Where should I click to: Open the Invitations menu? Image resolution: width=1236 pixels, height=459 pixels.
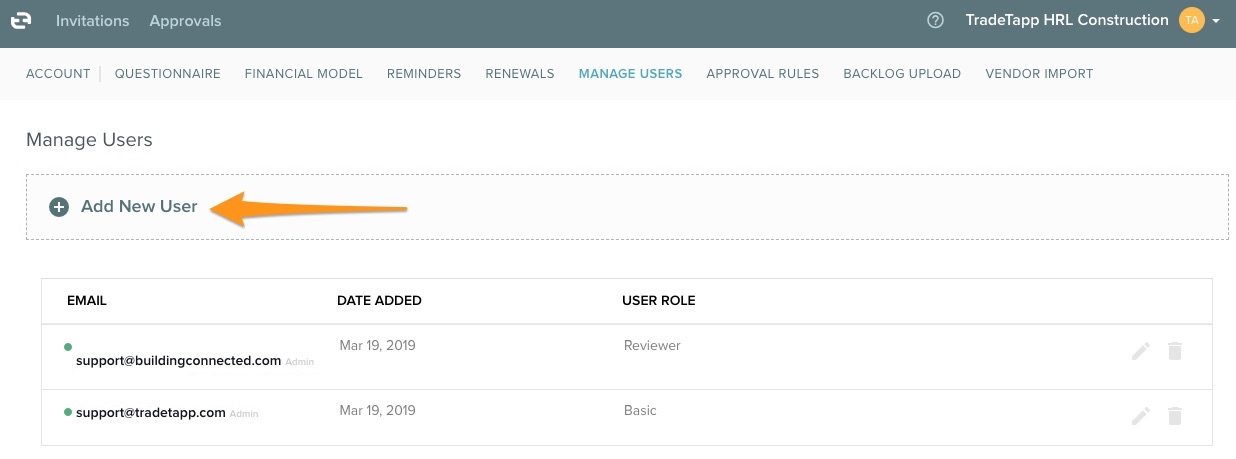92,20
